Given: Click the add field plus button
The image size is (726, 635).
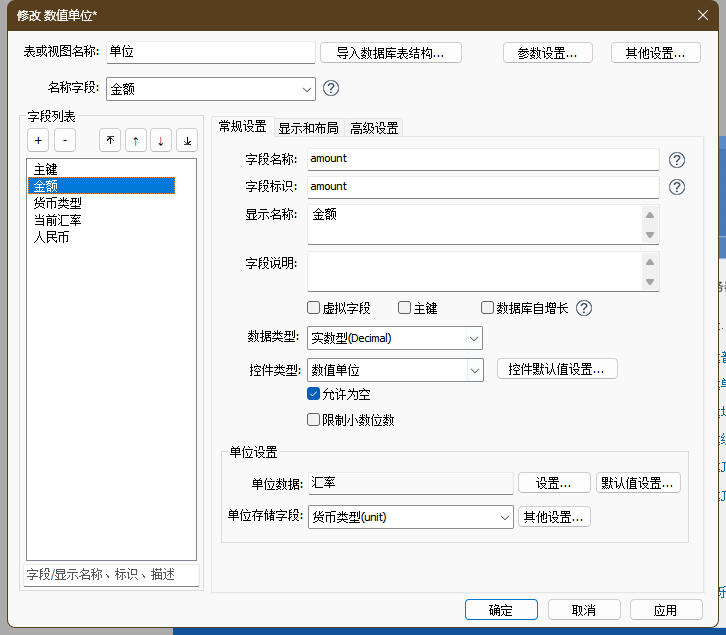Looking at the screenshot, I should click(38, 141).
